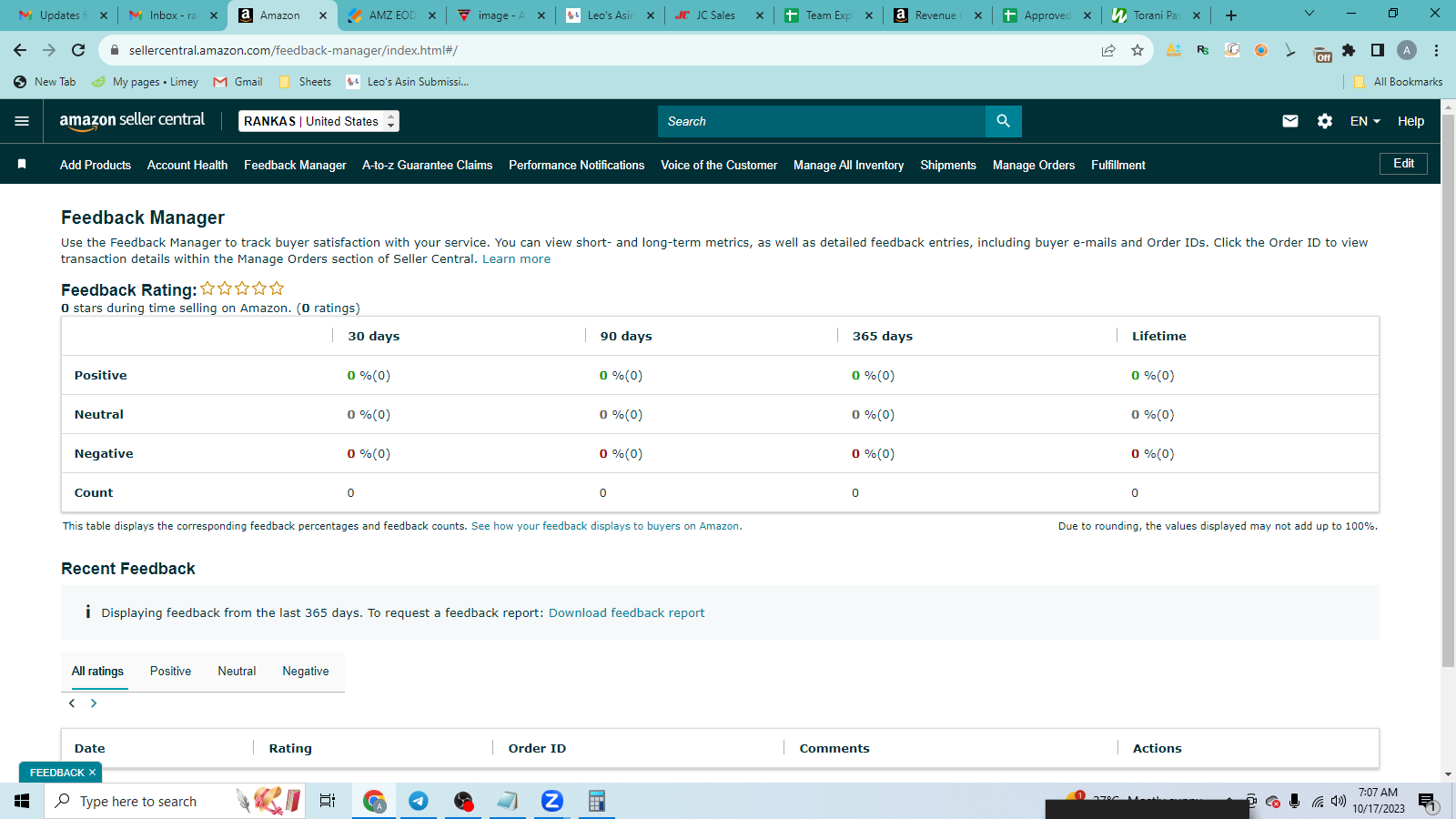Click the Seller Central search field
Screen dimensions: 1456x819
pyautogui.click(x=822, y=121)
